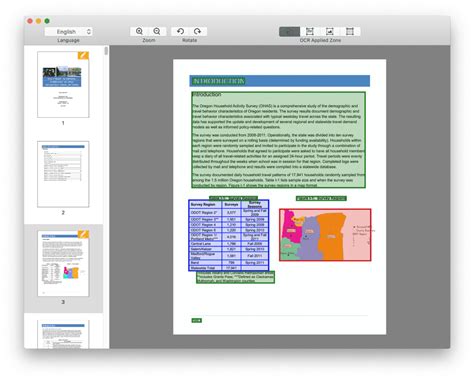
Task: Click the zoom in magnifier icon
Action: pyautogui.click(x=139, y=31)
